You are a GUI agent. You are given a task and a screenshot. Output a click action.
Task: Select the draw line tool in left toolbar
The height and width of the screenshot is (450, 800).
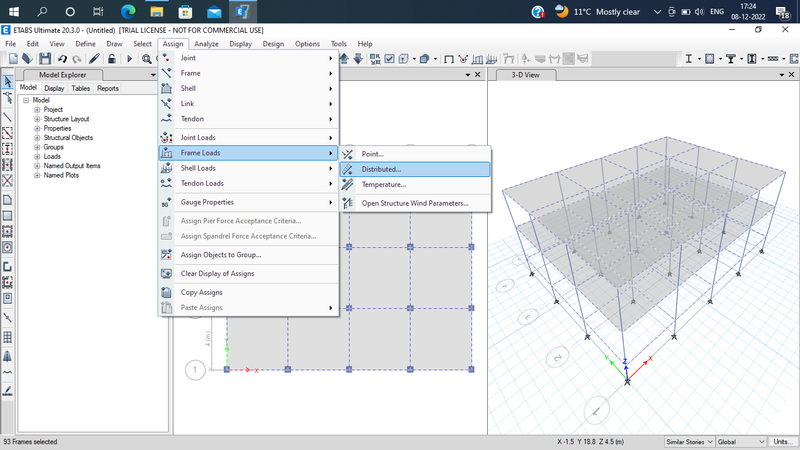click(x=8, y=117)
